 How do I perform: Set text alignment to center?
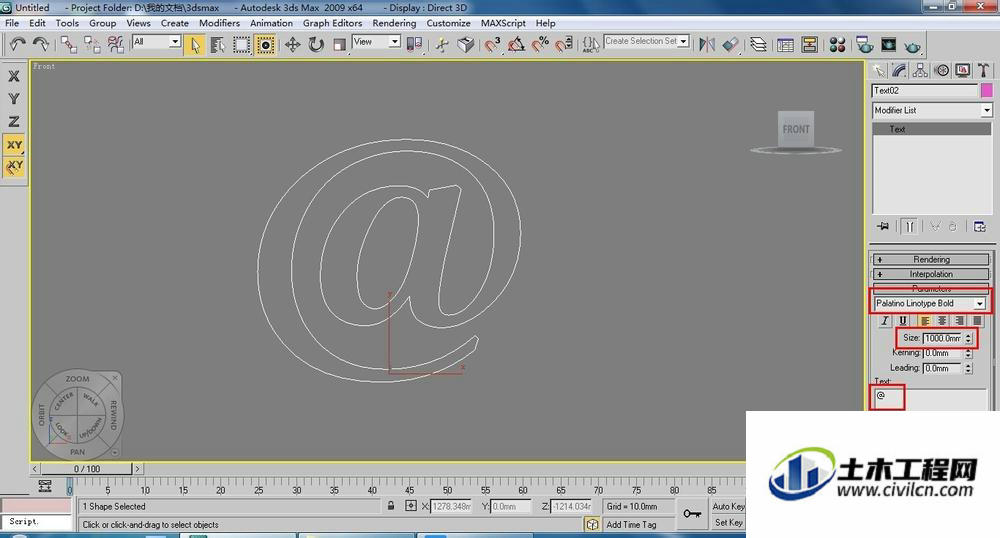[x=942, y=321]
